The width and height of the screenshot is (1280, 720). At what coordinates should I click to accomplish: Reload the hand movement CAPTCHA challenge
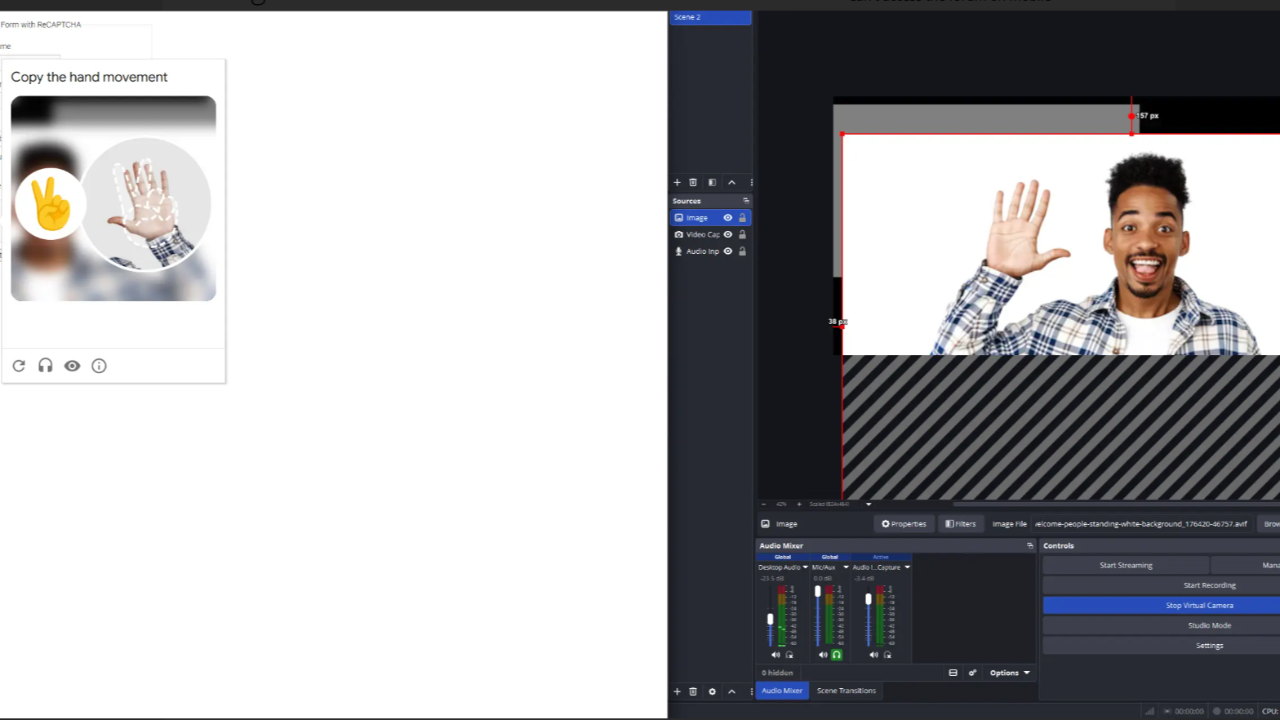18,366
